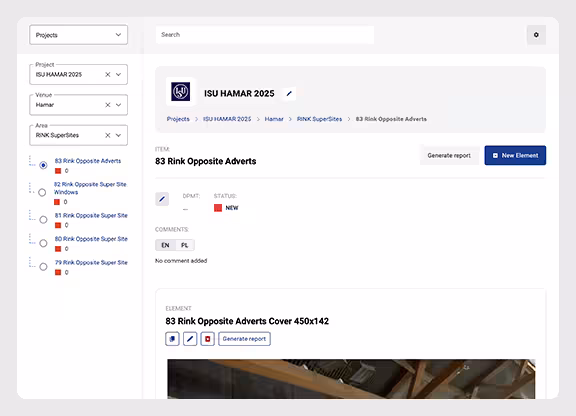The image size is (576, 416).
Task: Open 79 Rink Opposite Super Site link
Action: [91, 262]
